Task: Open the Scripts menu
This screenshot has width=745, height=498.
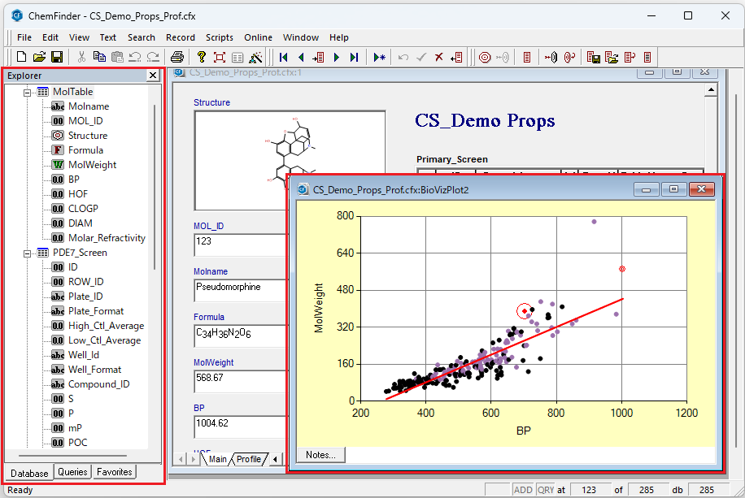Action: click(219, 37)
